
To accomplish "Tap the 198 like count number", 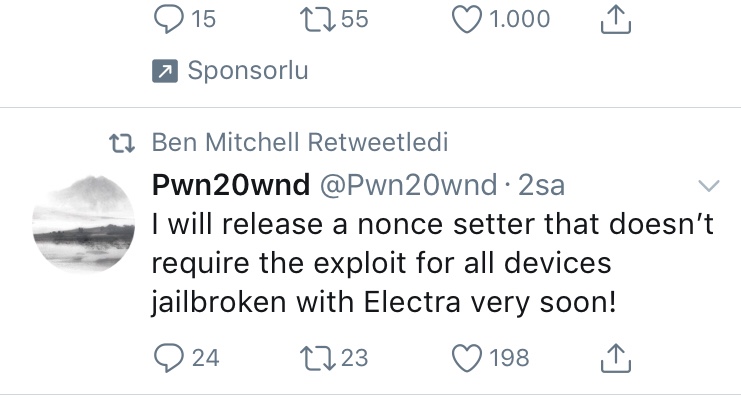I will [x=509, y=357].
